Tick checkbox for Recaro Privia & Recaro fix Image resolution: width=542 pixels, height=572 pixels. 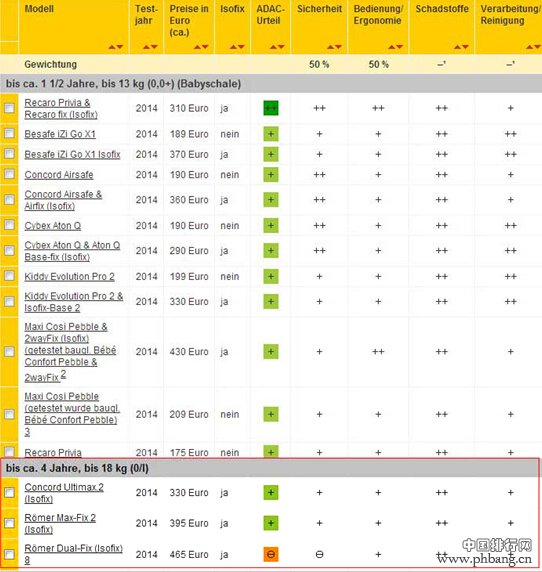pos(9,108)
